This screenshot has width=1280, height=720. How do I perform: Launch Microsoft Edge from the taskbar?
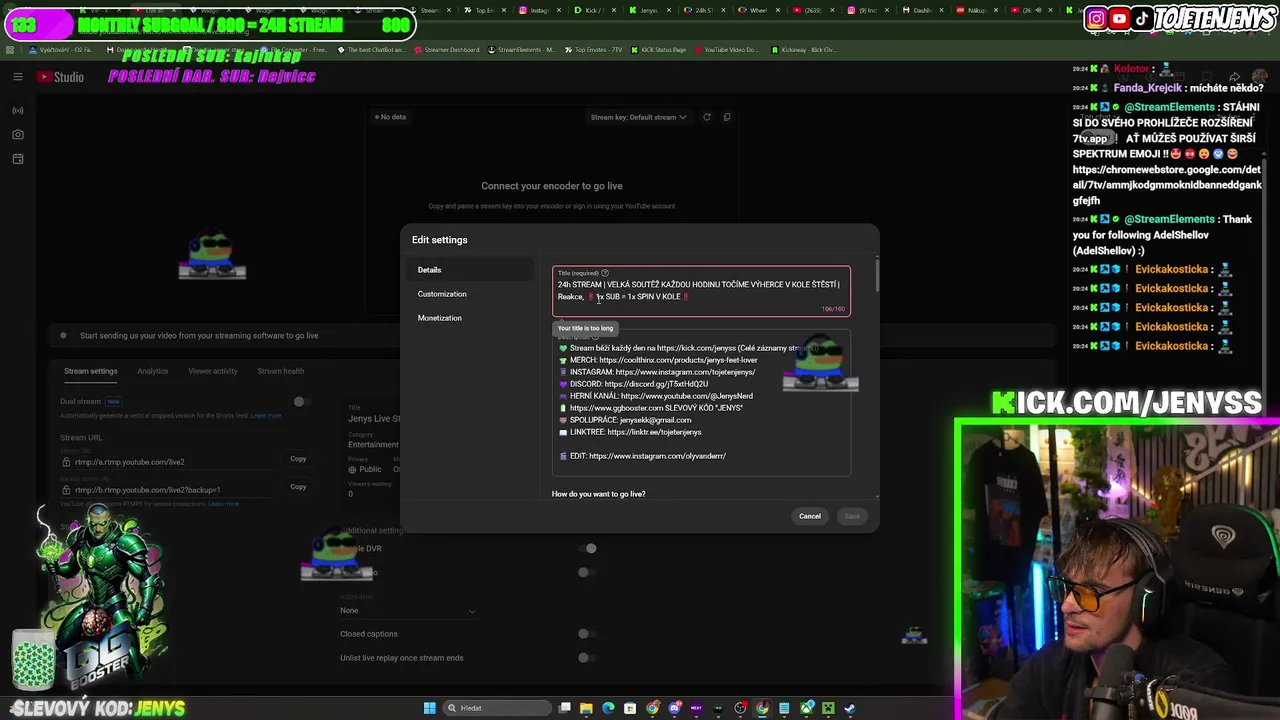click(x=608, y=708)
